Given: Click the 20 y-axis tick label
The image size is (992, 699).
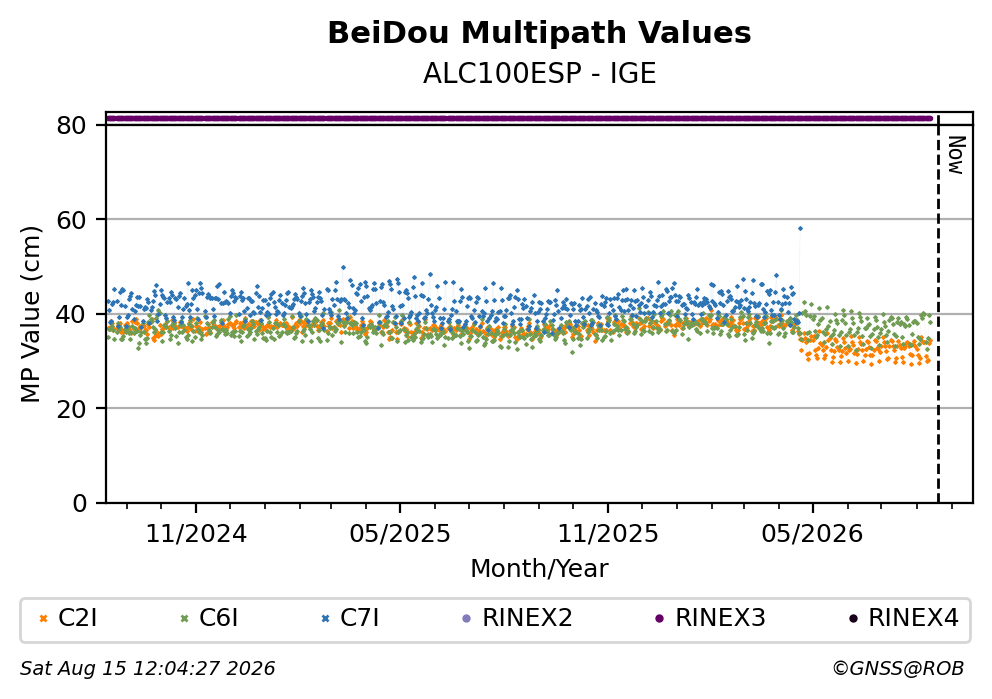Looking at the screenshot, I should tap(71, 409).
